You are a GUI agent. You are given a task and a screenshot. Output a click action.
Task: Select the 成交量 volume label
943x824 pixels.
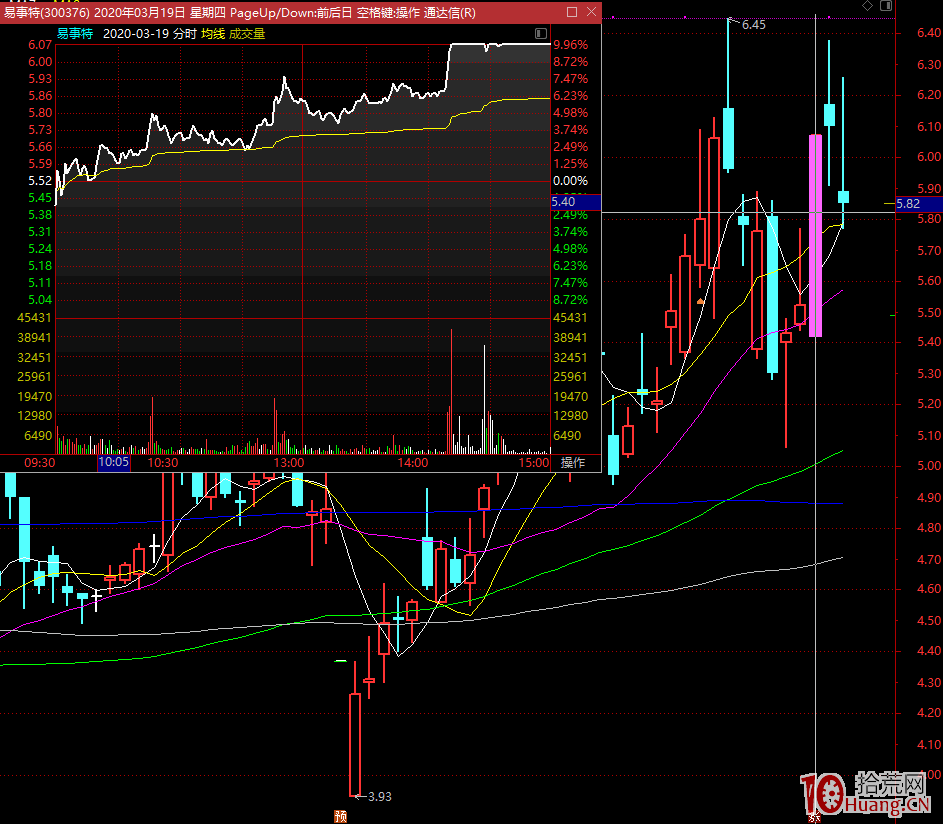(x=247, y=34)
